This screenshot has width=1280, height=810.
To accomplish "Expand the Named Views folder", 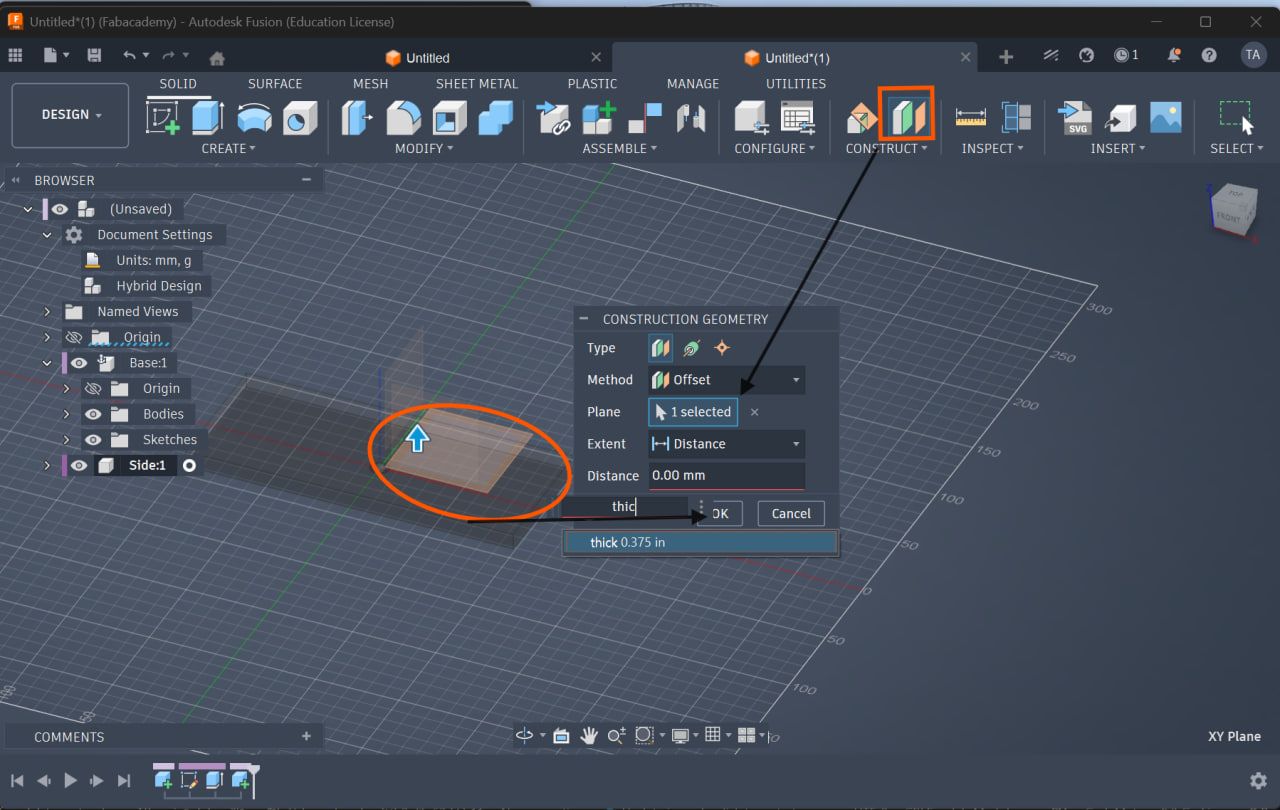I will (47, 312).
